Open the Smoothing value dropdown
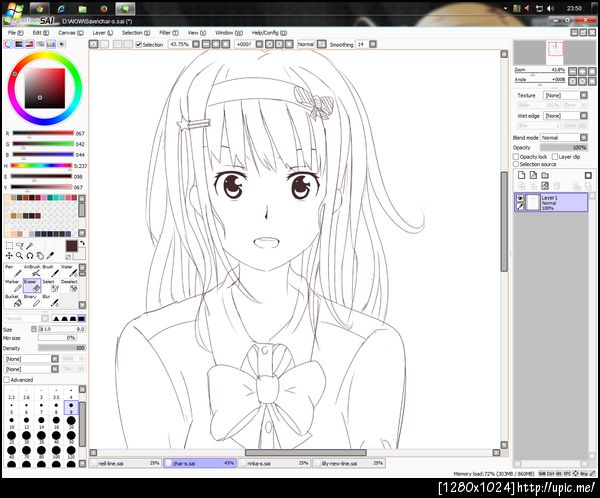This screenshot has width=600, height=498. tap(373, 44)
